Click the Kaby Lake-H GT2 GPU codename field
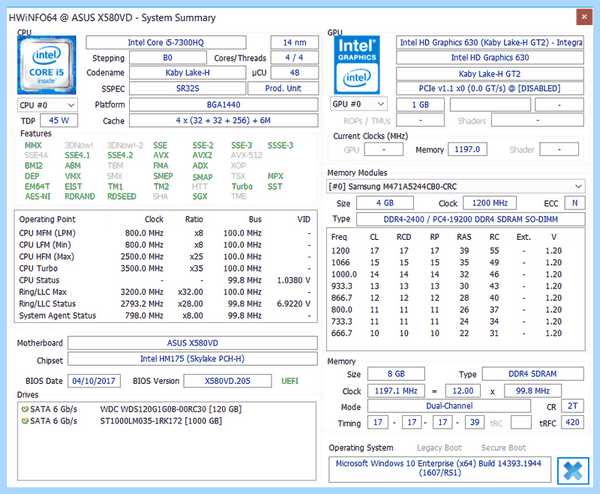This screenshot has height=494, width=600. pos(490,74)
